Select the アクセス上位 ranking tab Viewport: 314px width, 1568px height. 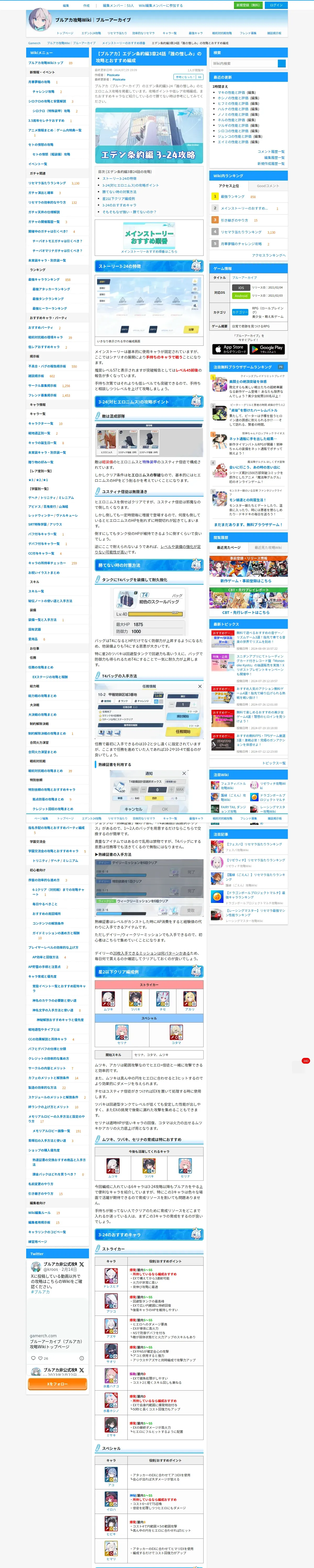tap(229, 186)
